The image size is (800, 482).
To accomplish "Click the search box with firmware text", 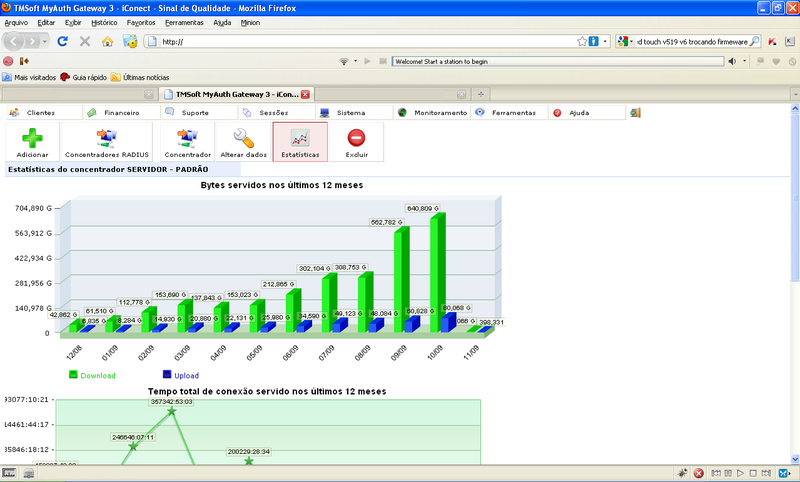I will (692, 41).
